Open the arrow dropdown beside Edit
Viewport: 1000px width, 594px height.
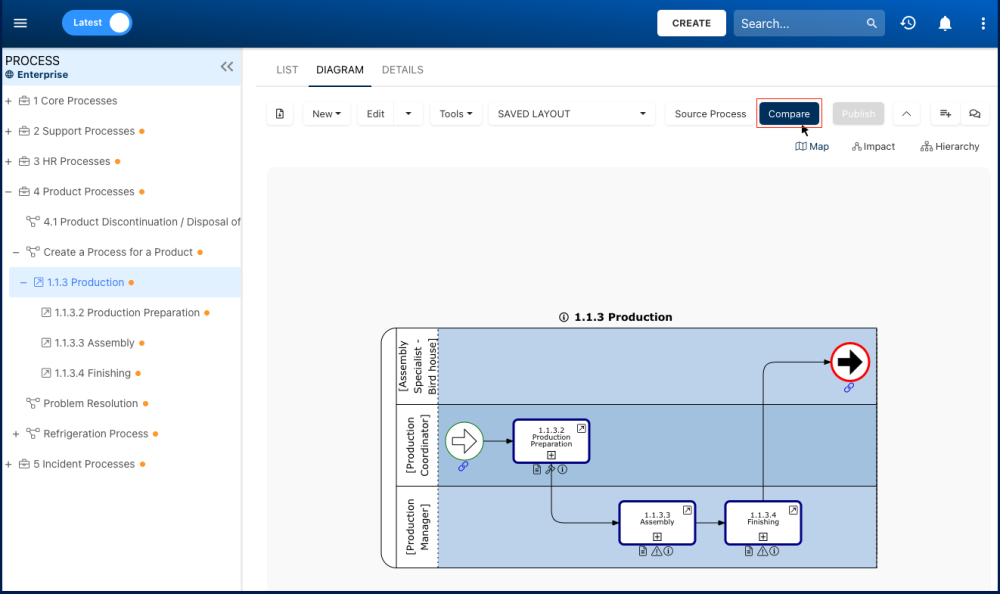[x=408, y=114]
